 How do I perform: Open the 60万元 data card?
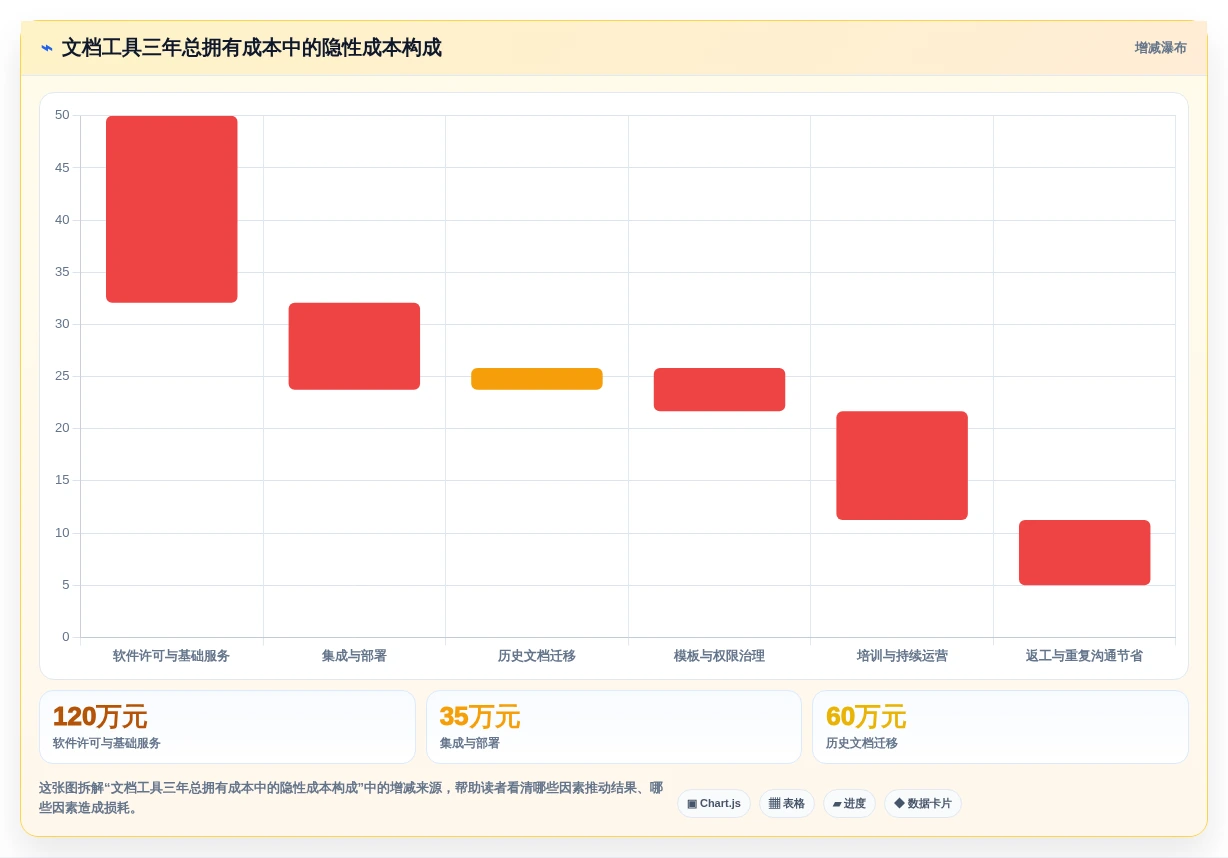1000,727
